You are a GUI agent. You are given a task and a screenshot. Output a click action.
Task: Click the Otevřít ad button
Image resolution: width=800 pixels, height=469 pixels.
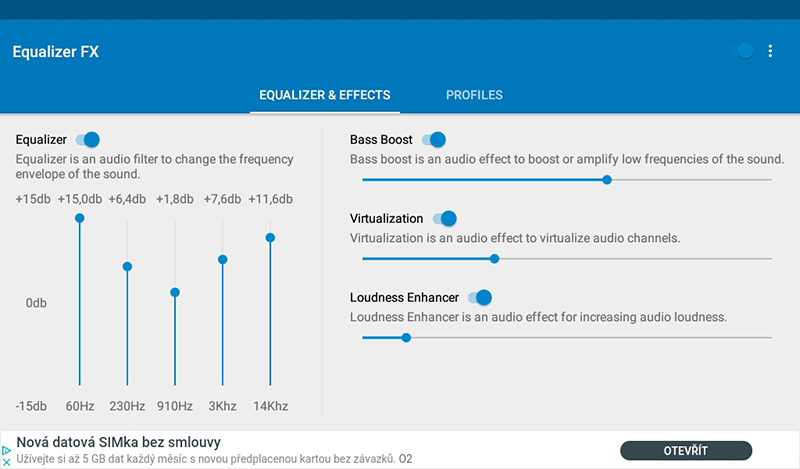(x=686, y=450)
